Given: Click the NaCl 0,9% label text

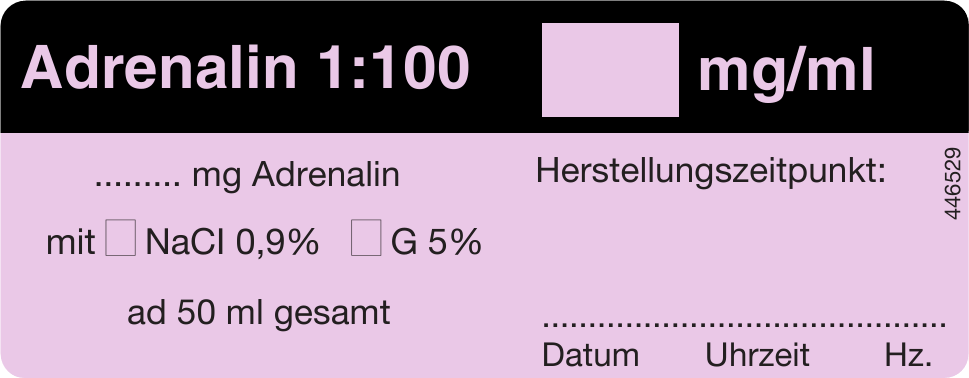Looking at the screenshot, I should pyautogui.click(x=232, y=242).
